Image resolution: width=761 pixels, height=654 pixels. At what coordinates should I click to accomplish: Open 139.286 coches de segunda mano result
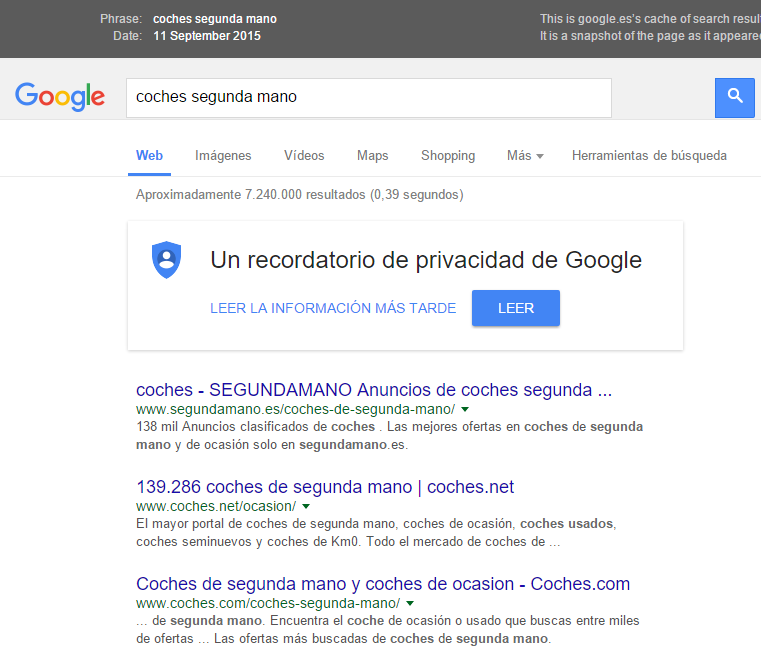point(325,487)
